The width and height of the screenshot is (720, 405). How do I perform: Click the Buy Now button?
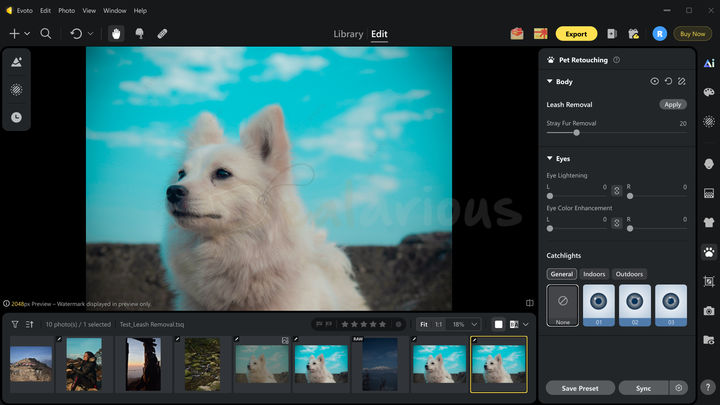(692, 34)
